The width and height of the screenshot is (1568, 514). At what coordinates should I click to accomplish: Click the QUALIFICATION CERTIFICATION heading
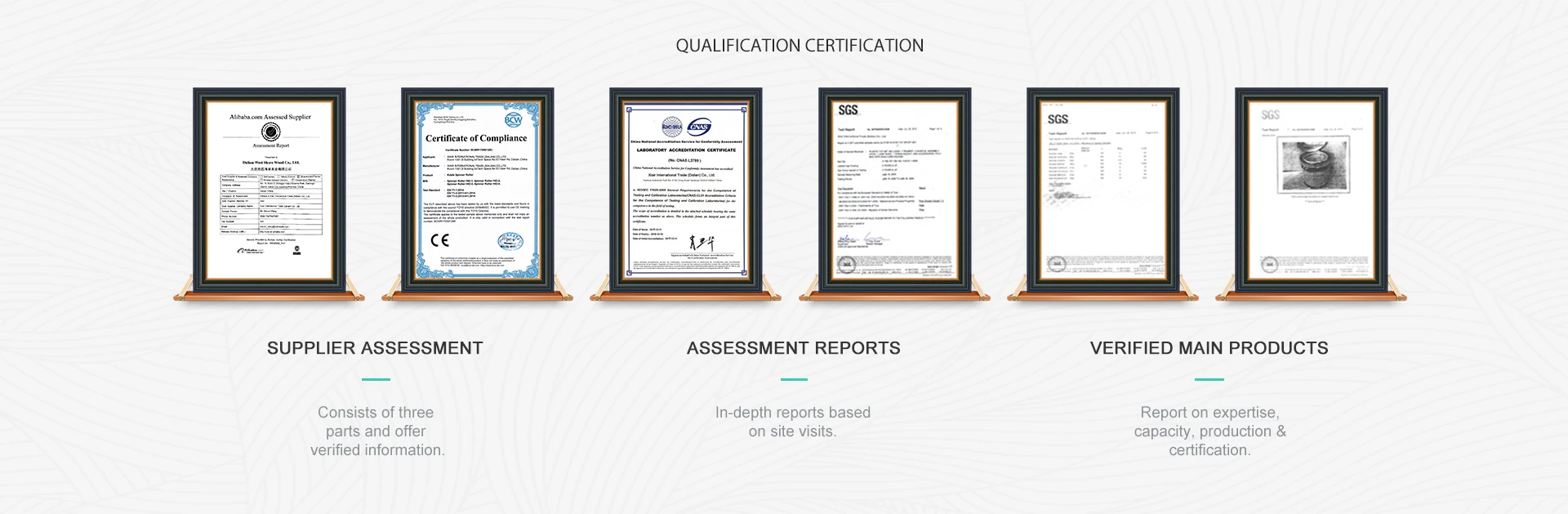[x=800, y=46]
